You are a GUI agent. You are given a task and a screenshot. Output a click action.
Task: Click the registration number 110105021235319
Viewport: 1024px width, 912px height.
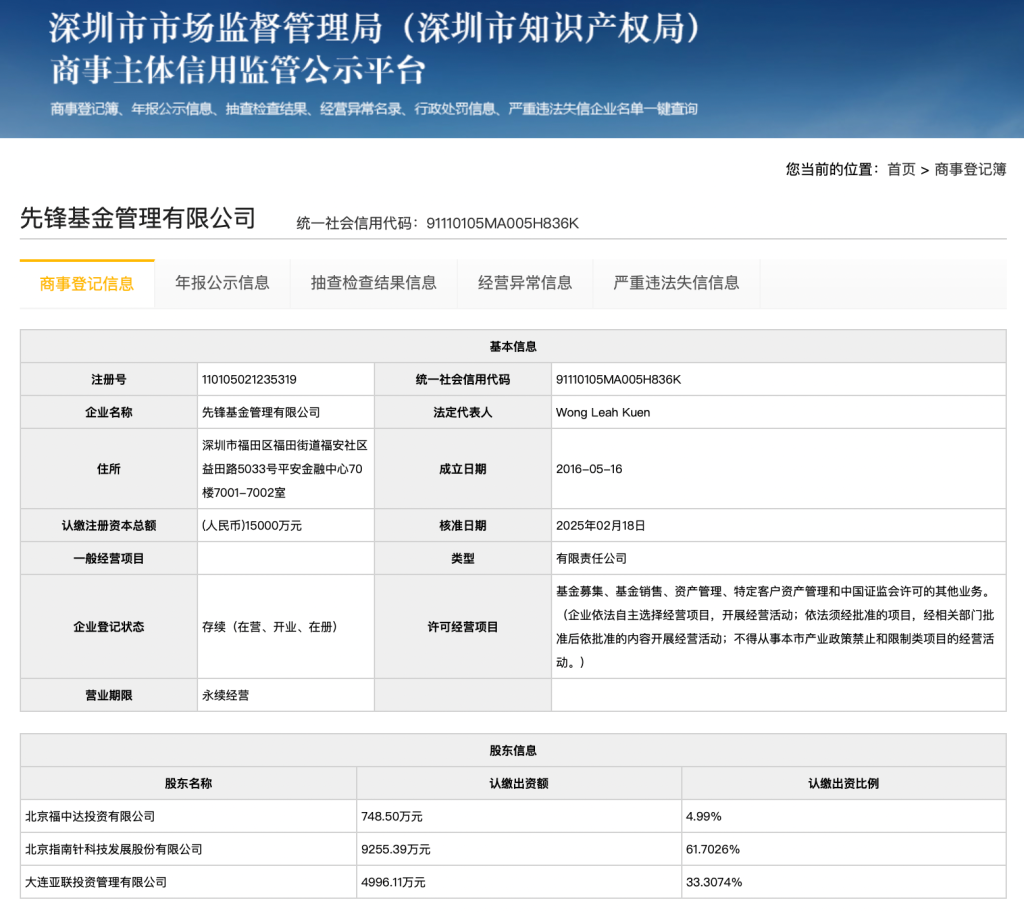[249, 379]
